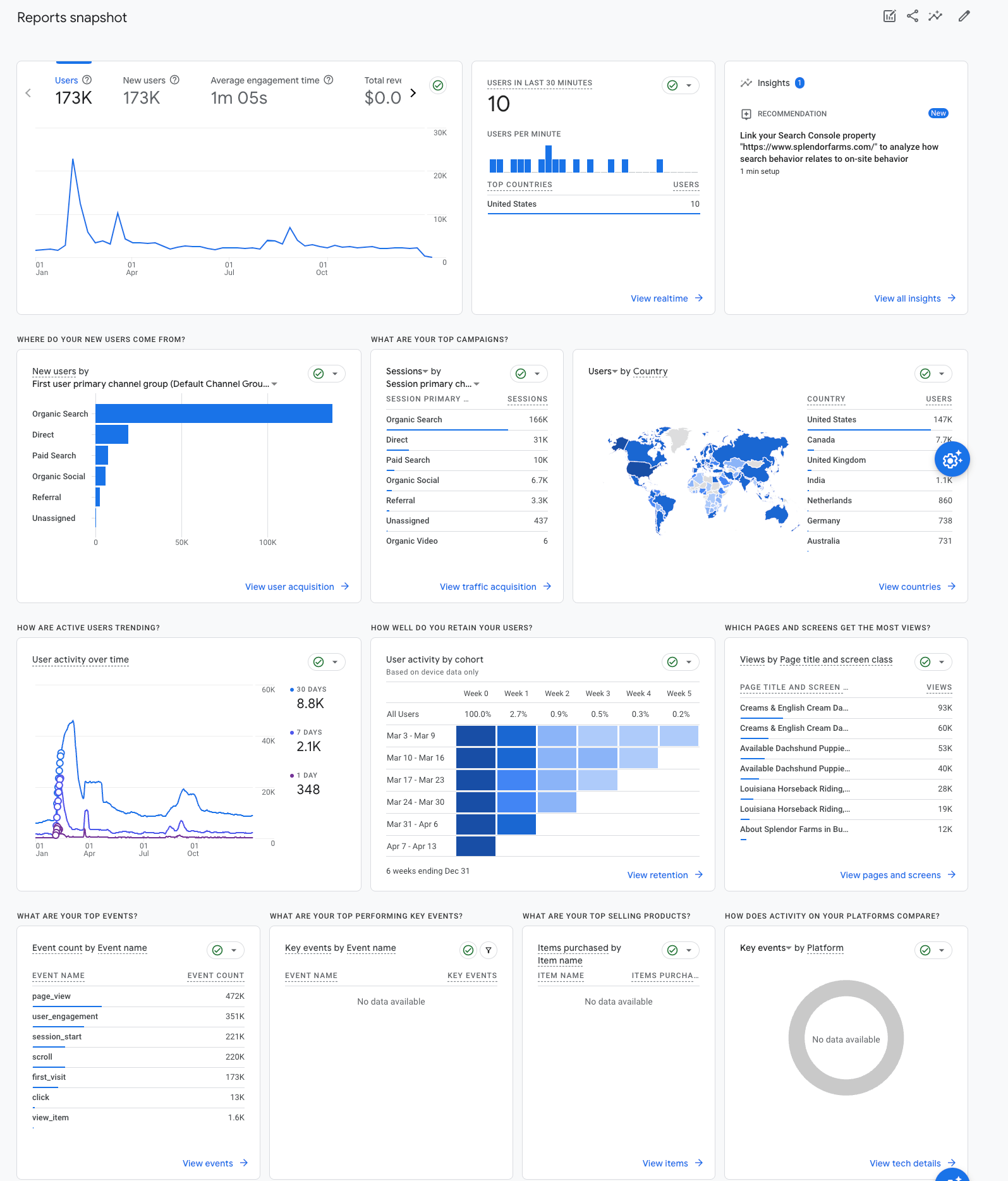Show next metric with right chevron

413,93
